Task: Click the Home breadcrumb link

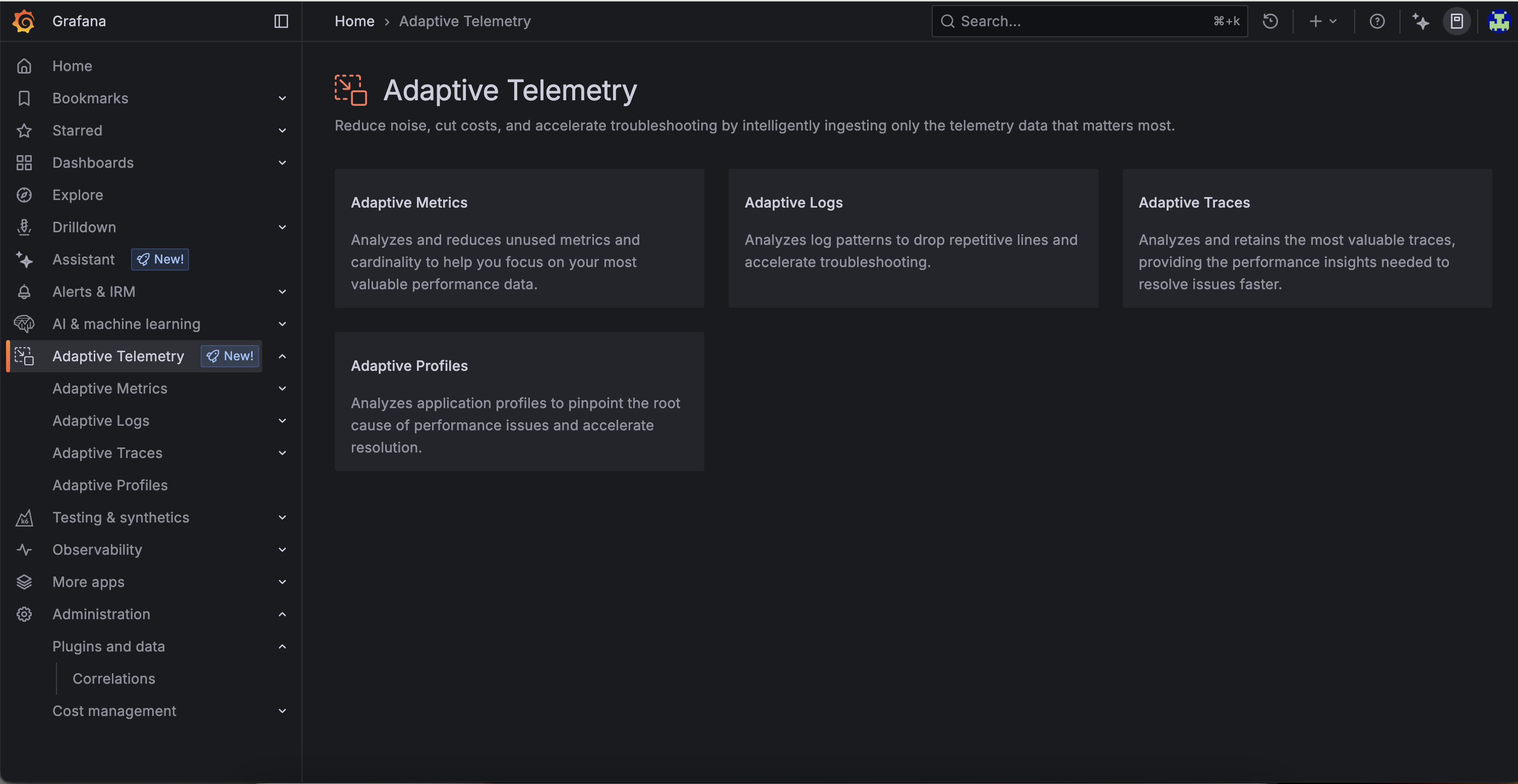Action: (354, 21)
